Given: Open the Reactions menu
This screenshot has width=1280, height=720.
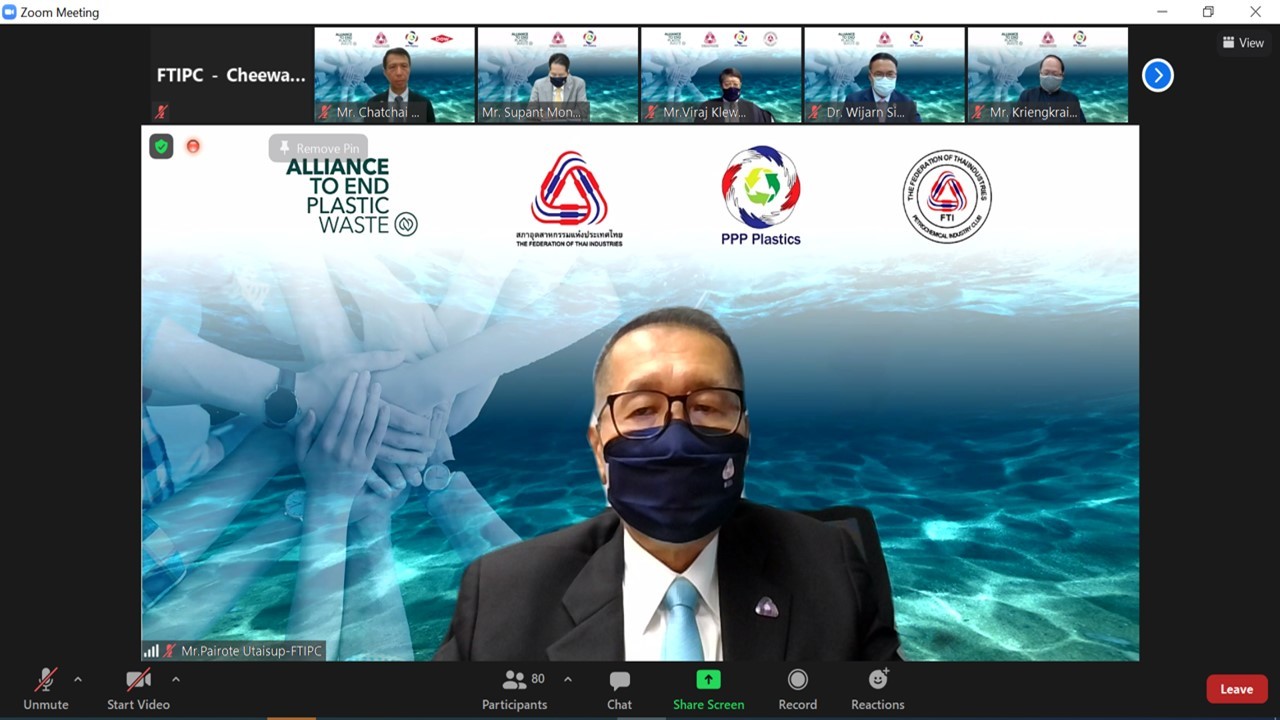Looking at the screenshot, I should [x=877, y=680].
